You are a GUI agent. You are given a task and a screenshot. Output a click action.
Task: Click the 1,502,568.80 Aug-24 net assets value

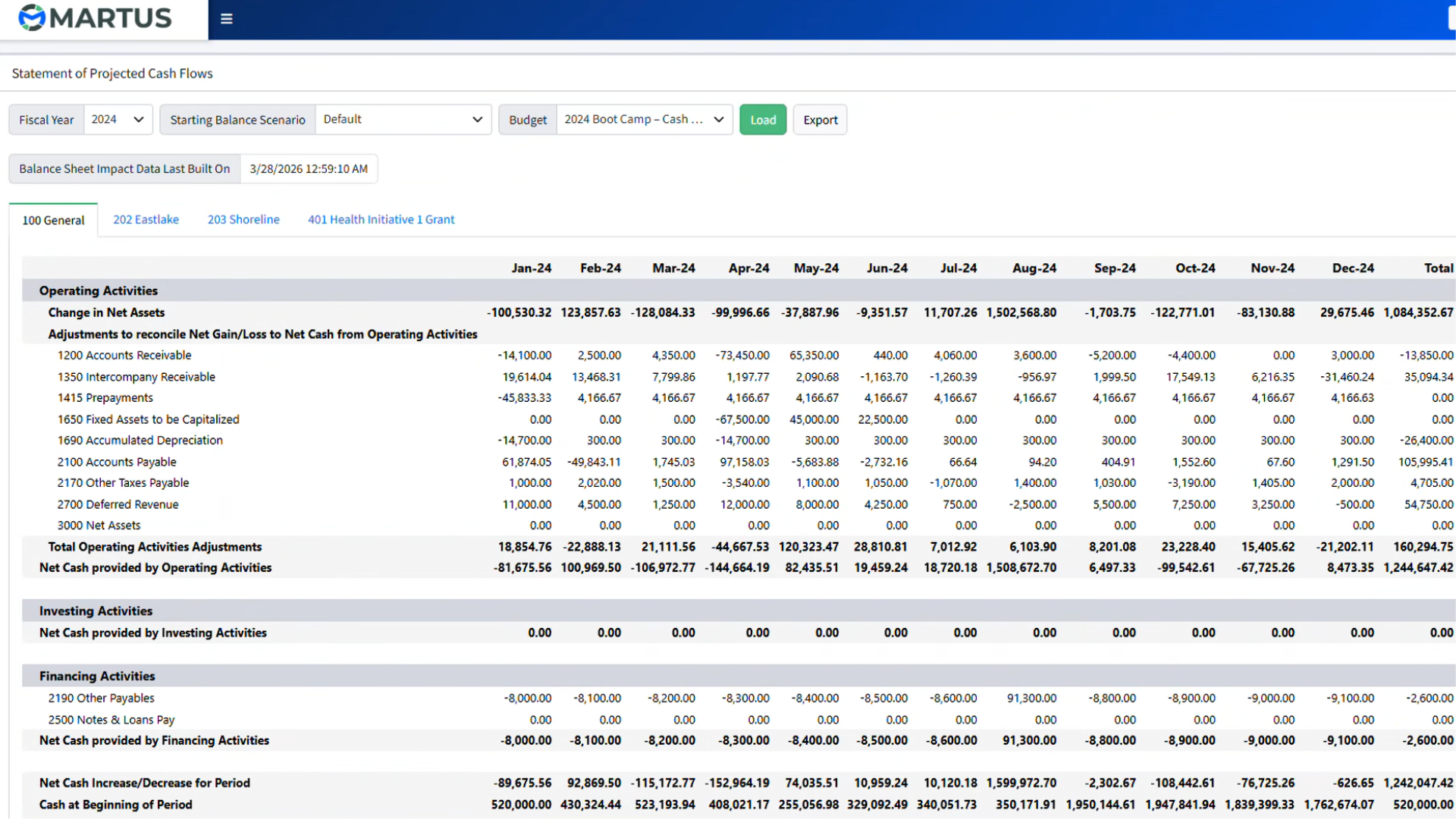(x=1021, y=312)
